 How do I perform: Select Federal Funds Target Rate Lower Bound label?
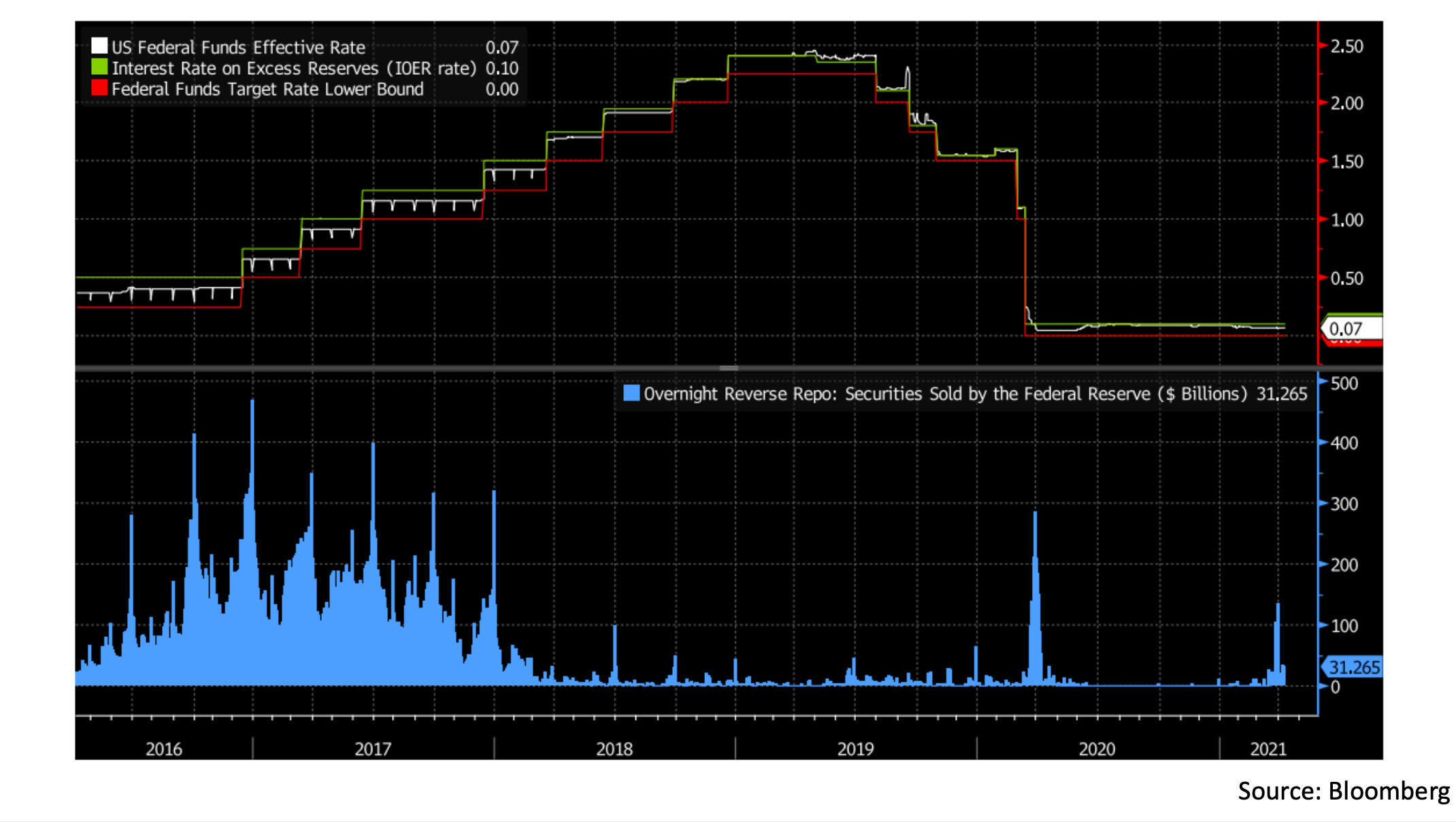click(267, 89)
